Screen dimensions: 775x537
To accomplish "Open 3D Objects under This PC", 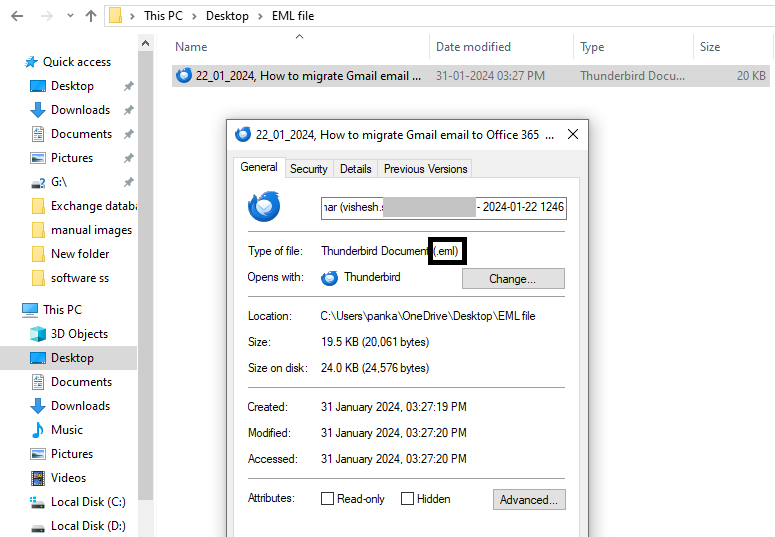I will pos(79,334).
